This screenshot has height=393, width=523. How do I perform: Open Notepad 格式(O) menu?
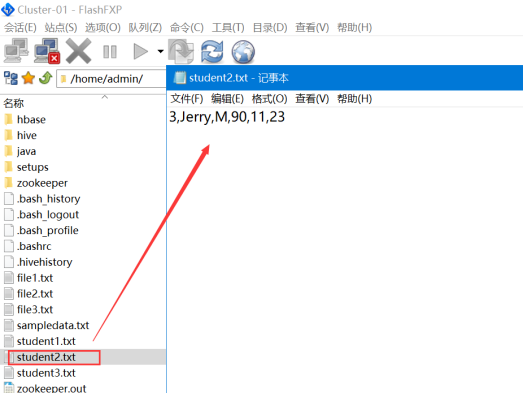click(270, 99)
